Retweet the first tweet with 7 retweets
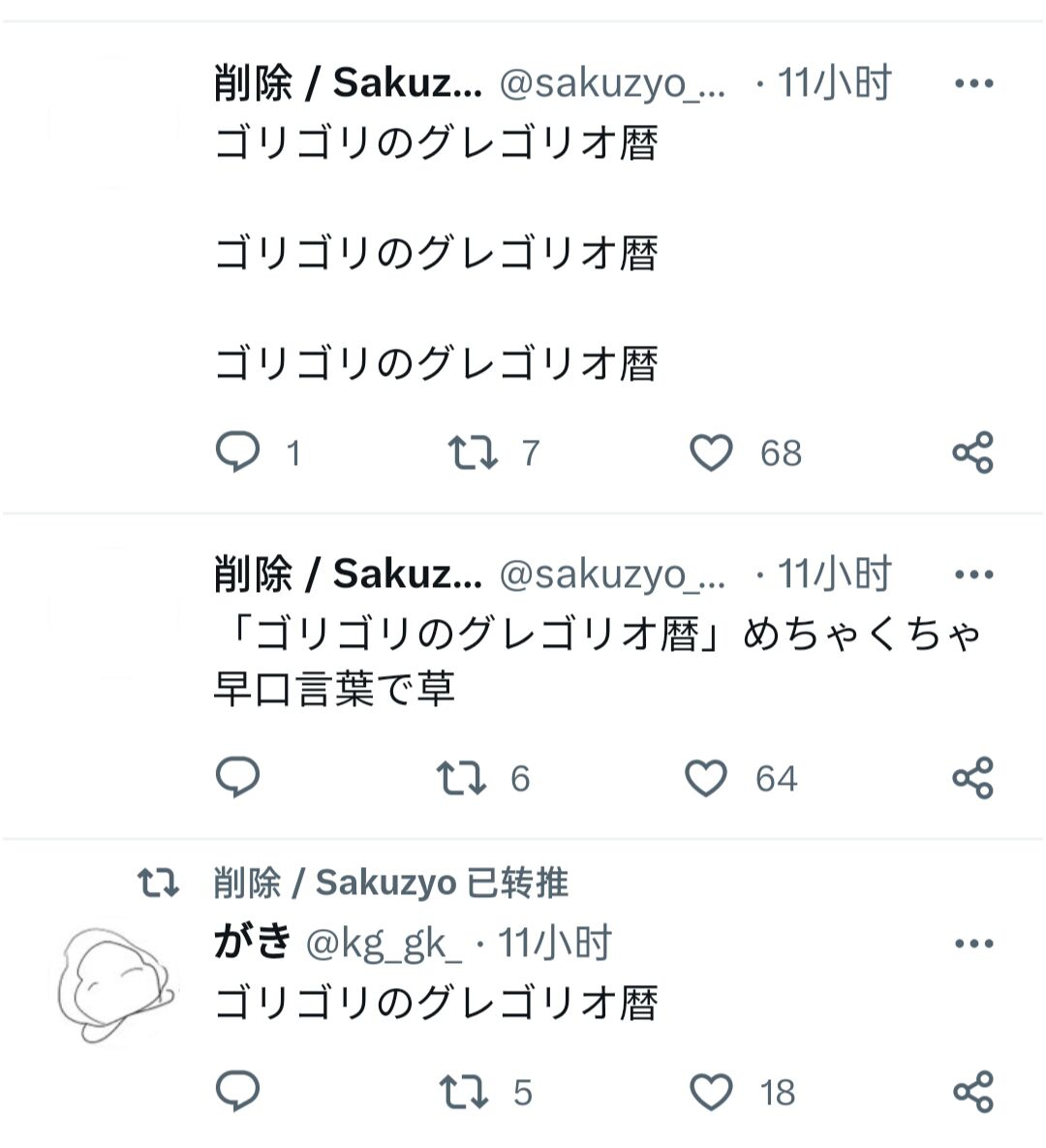Image resolution: width=1046 pixels, height=1148 pixels. click(473, 452)
